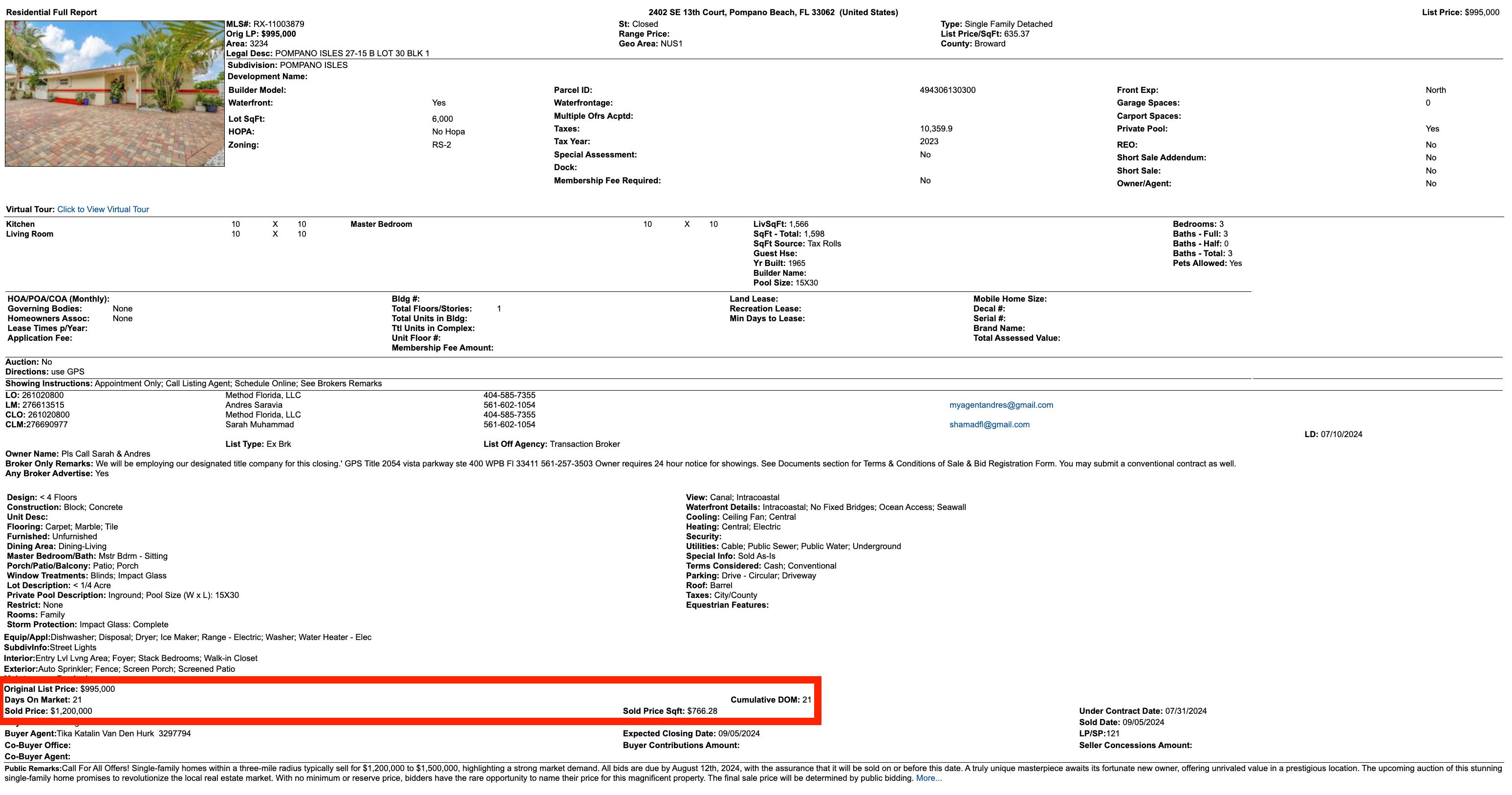Click the myagentandres@gmail.com email link

(x=1001, y=405)
